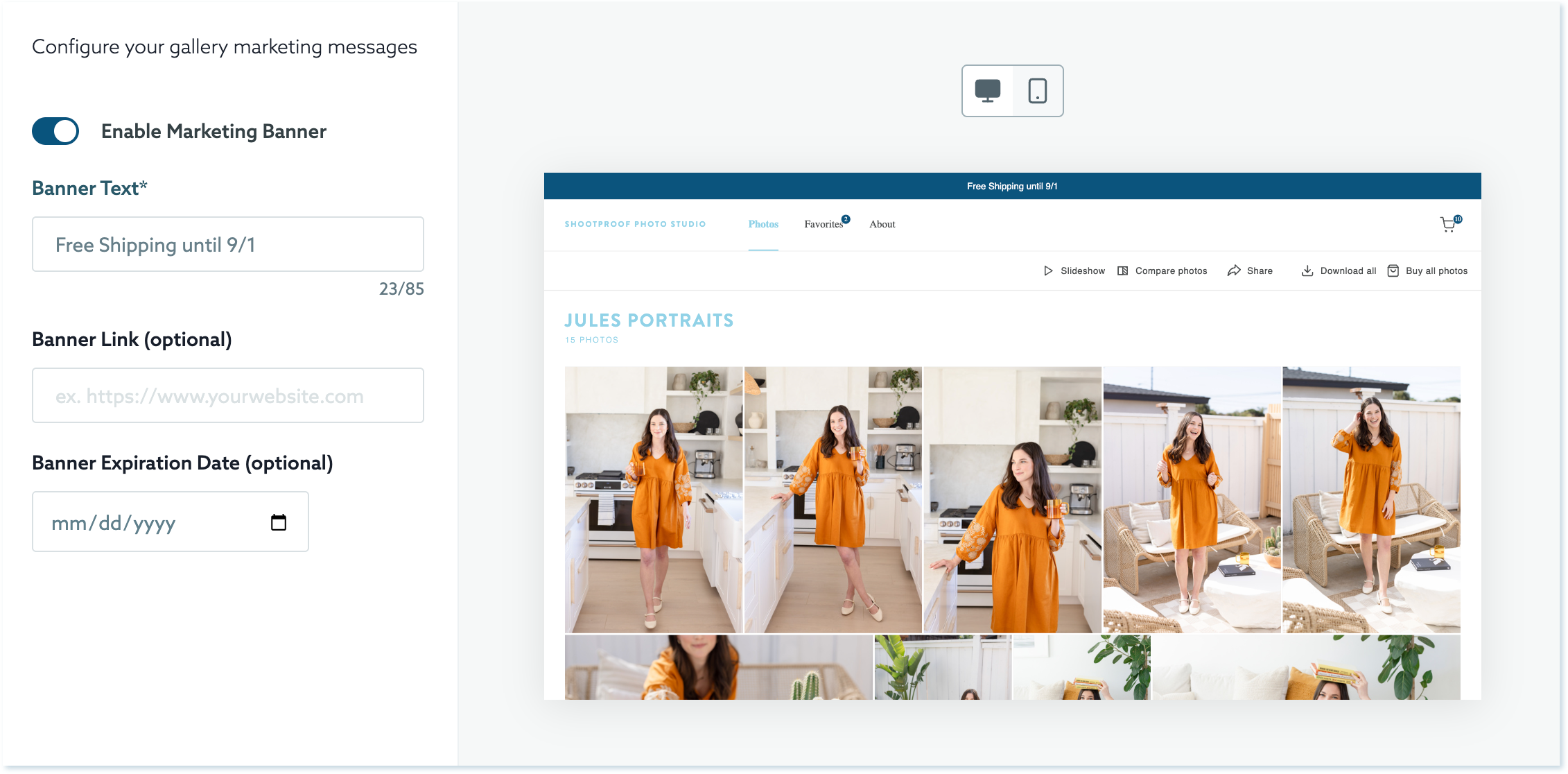Viewport: 1568px width, 774px height.
Task: Select the Photos tab
Action: pos(763,224)
